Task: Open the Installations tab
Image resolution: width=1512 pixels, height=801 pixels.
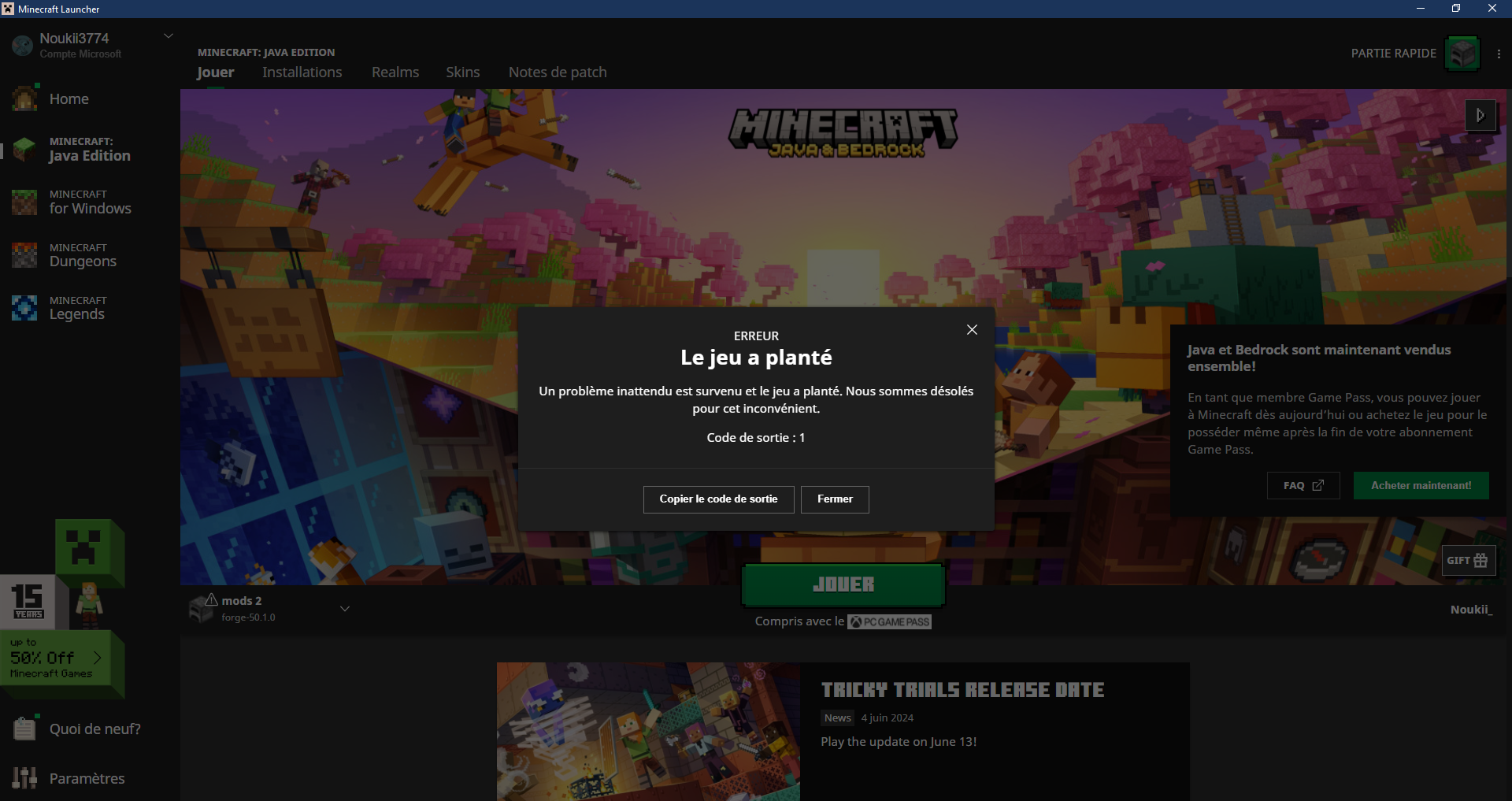Action: point(302,72)
